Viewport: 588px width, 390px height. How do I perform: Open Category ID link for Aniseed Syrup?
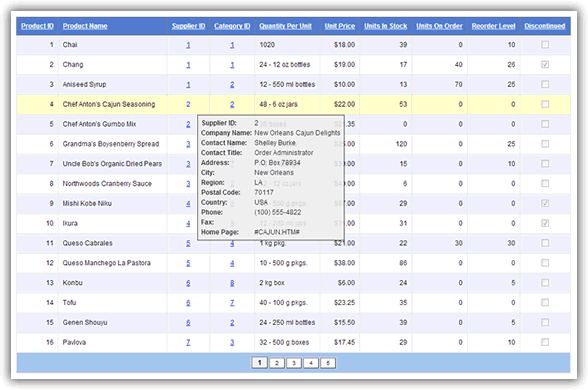coord(232,85)
